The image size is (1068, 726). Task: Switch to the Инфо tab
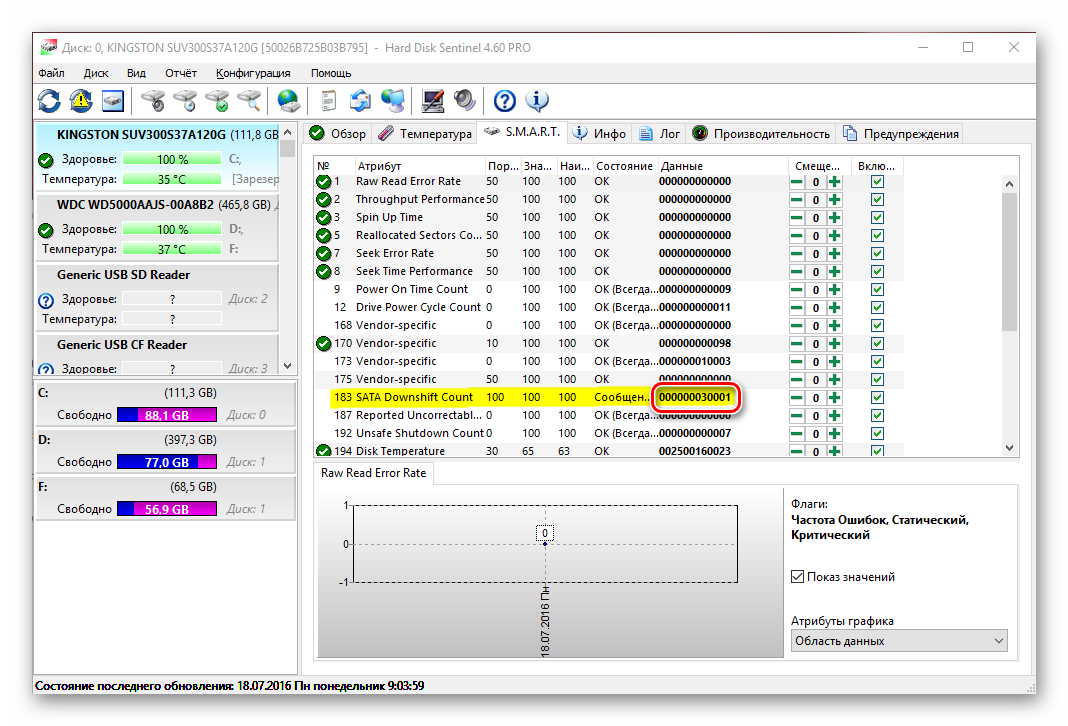pos(600,133)
